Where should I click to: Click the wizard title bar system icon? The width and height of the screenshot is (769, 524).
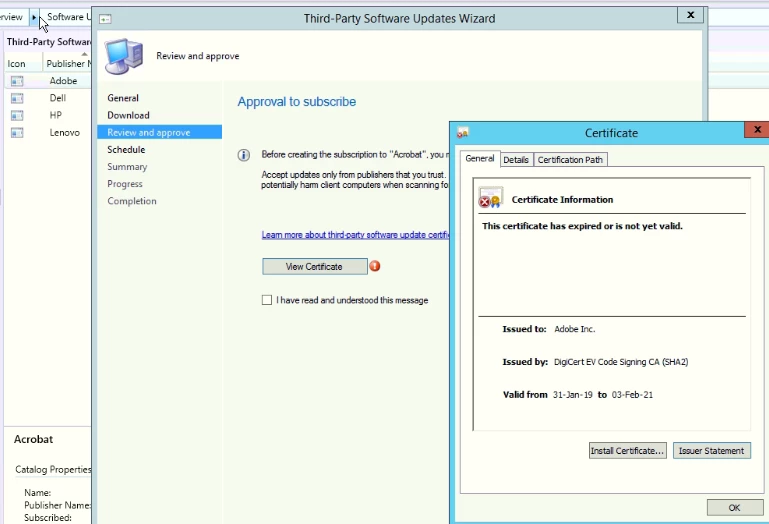[105, 19]
